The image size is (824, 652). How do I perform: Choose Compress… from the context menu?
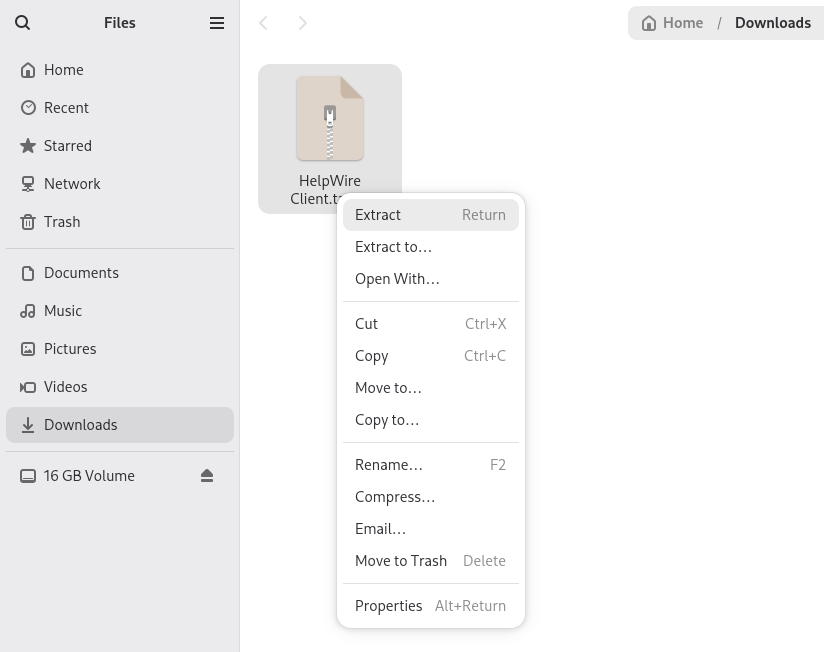(x=431, y=497)
